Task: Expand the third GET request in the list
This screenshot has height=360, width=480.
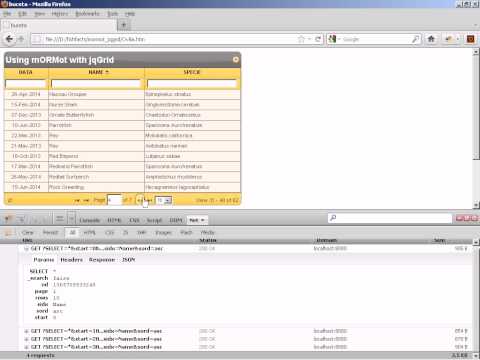Action: [26, 339]
